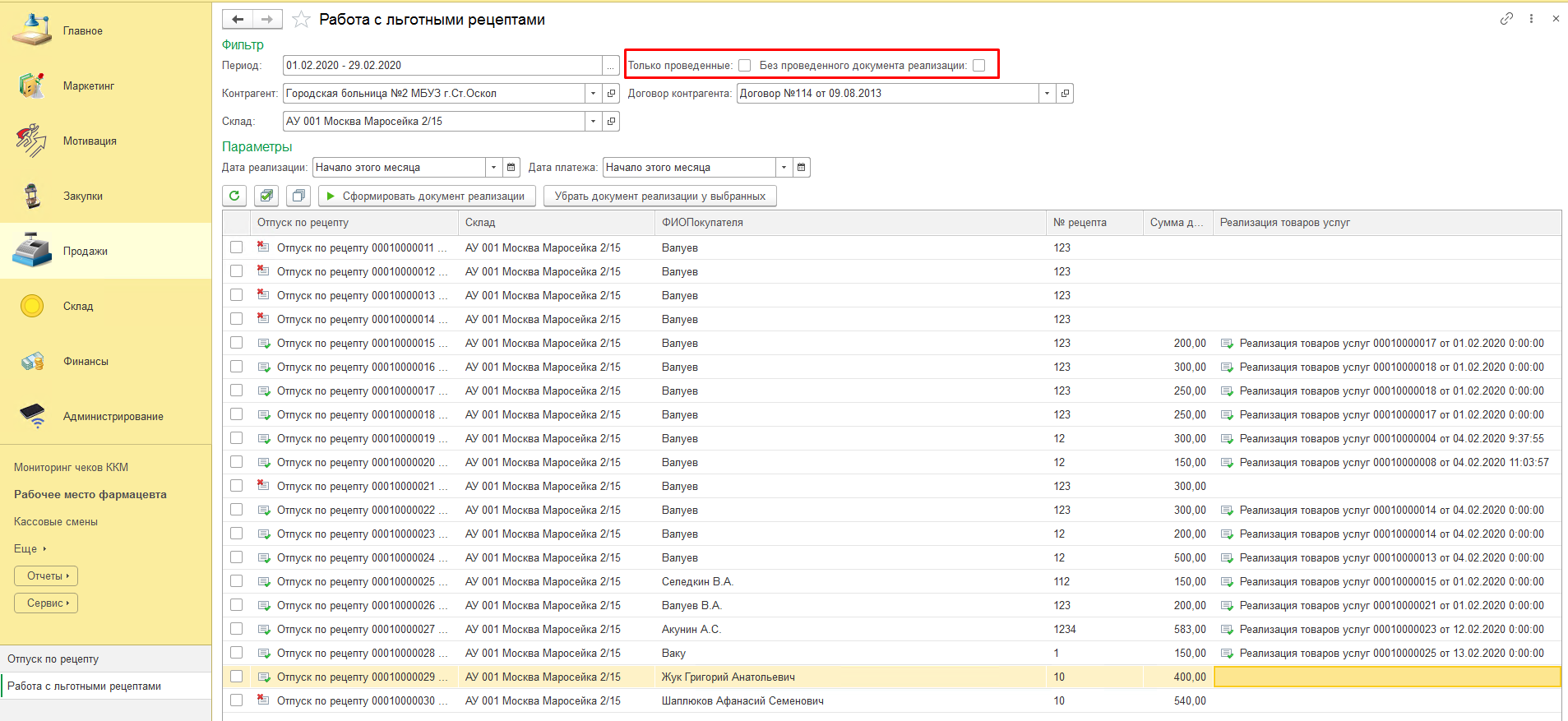Expand the Дата платежа dropdown
This screenshot has height=721, width=1568.
(x=784, y=168)
